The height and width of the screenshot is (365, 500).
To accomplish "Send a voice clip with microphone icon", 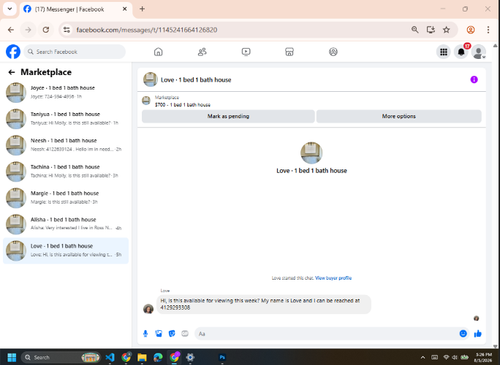I will point(145,333).
